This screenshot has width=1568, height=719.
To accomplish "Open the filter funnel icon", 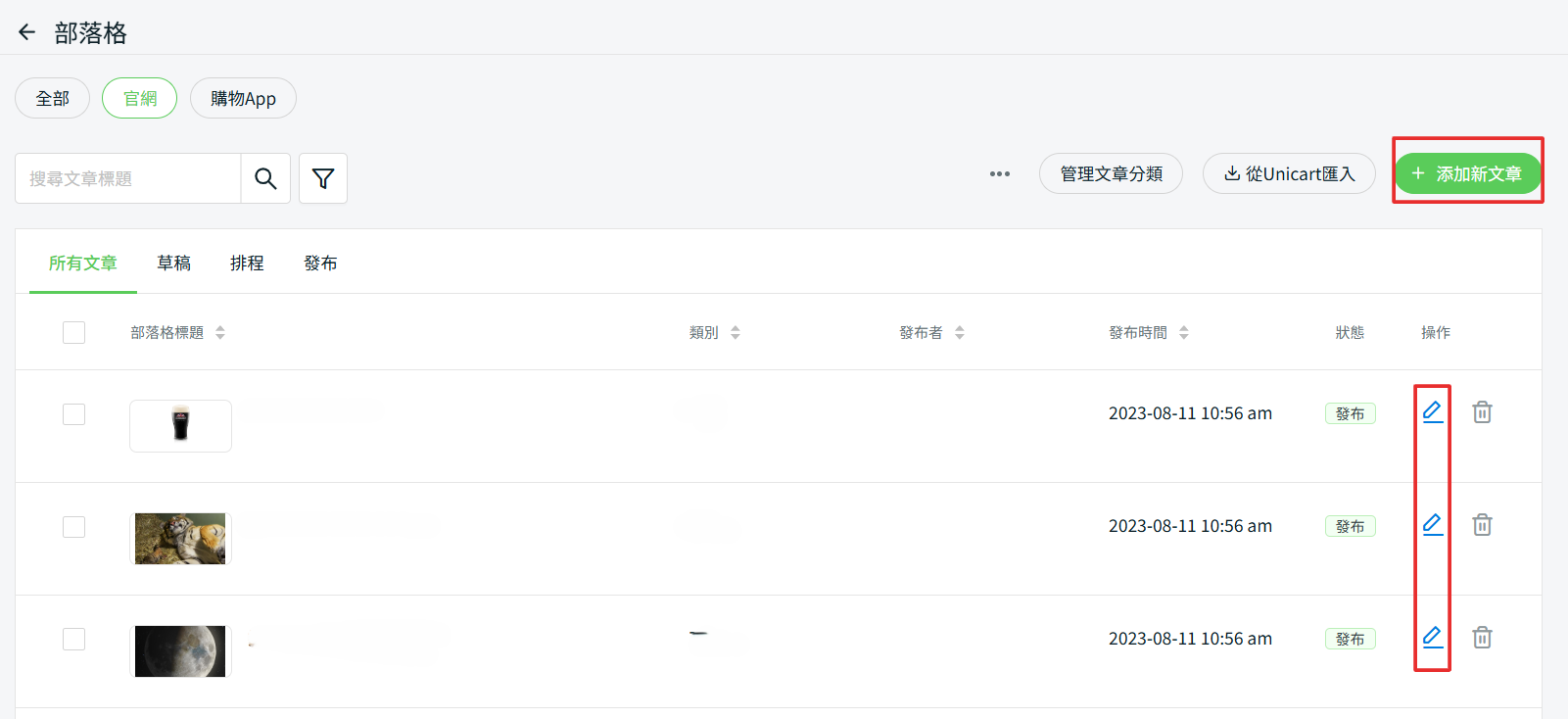I will point(323,178).
